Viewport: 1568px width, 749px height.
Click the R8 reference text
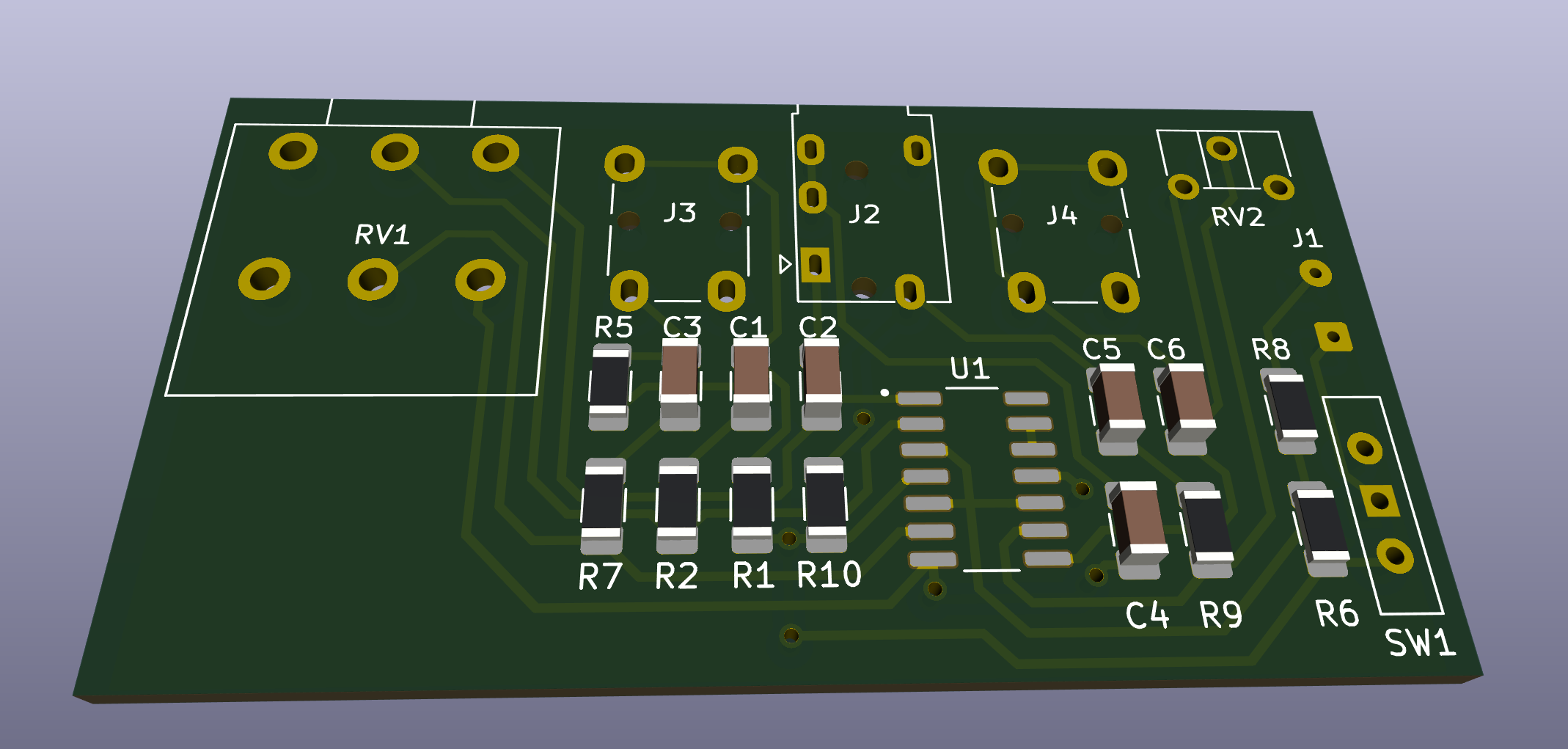point(1271,350)
